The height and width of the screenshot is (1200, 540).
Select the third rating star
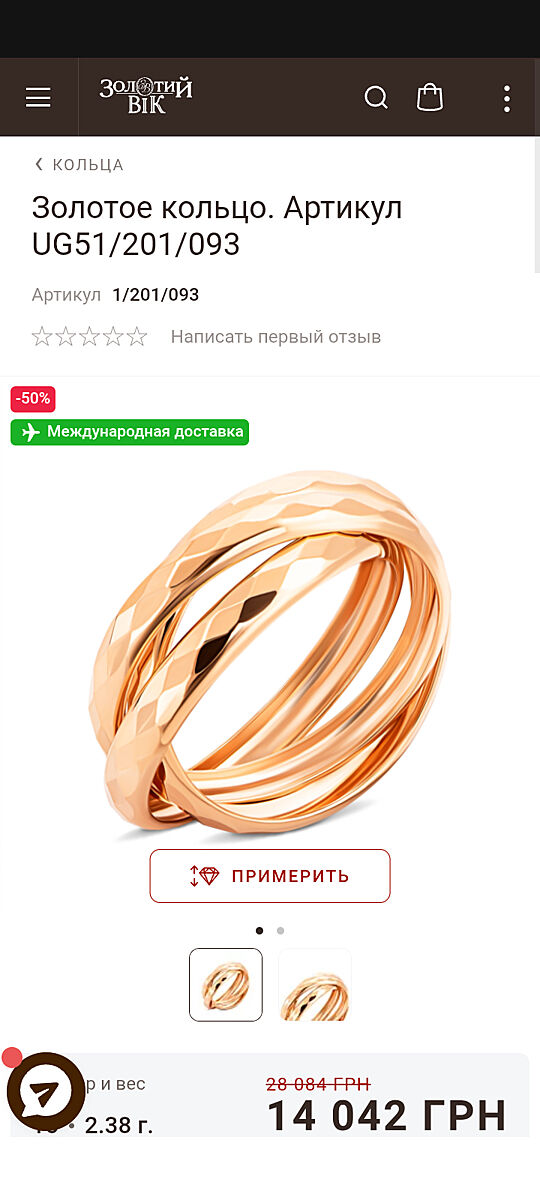coord(90,337)
